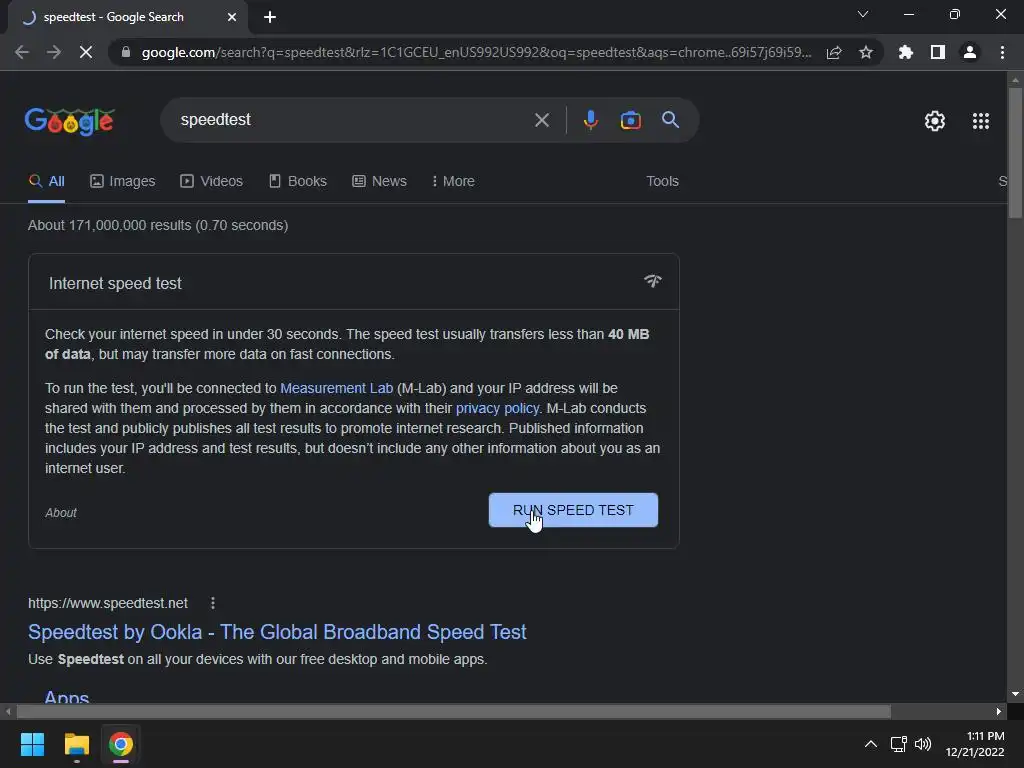Open the Measurement Lab link
The height and width of the screenshot is (768, 1024).
(336, 388)
